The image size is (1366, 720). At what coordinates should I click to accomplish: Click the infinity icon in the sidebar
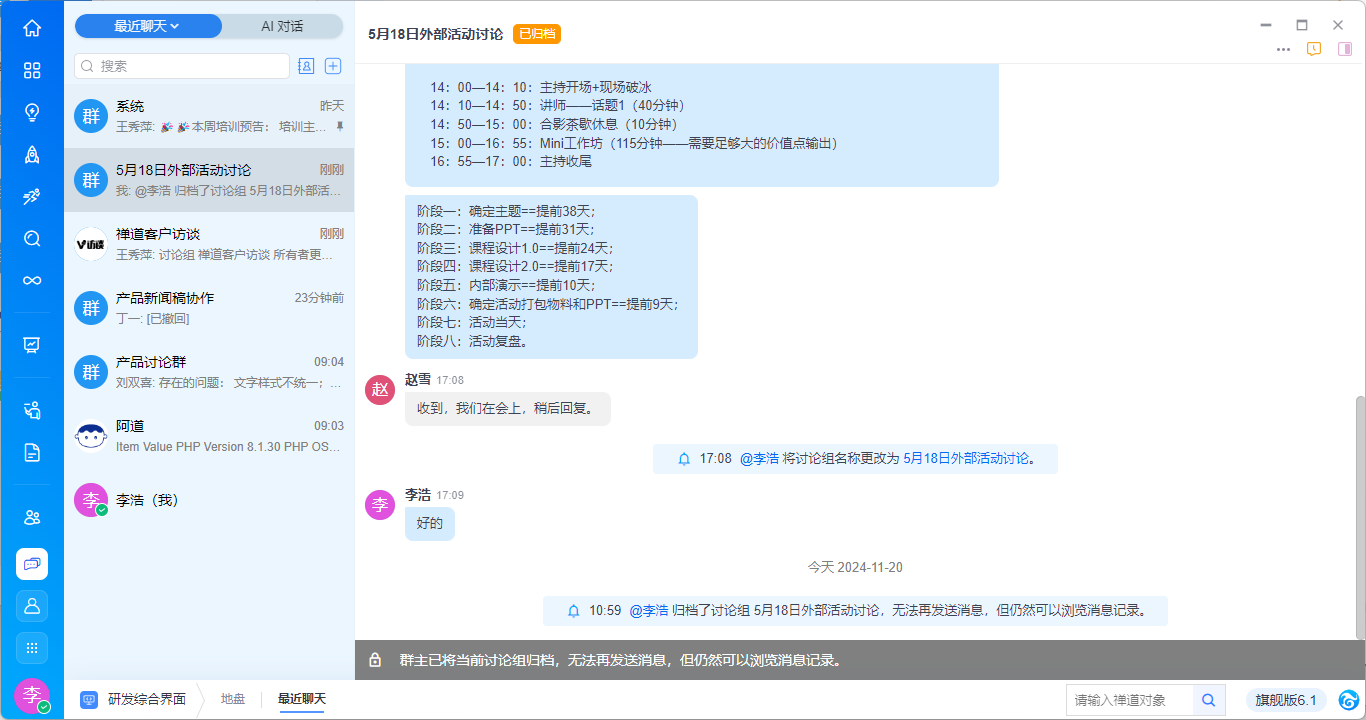click(32, 280)
